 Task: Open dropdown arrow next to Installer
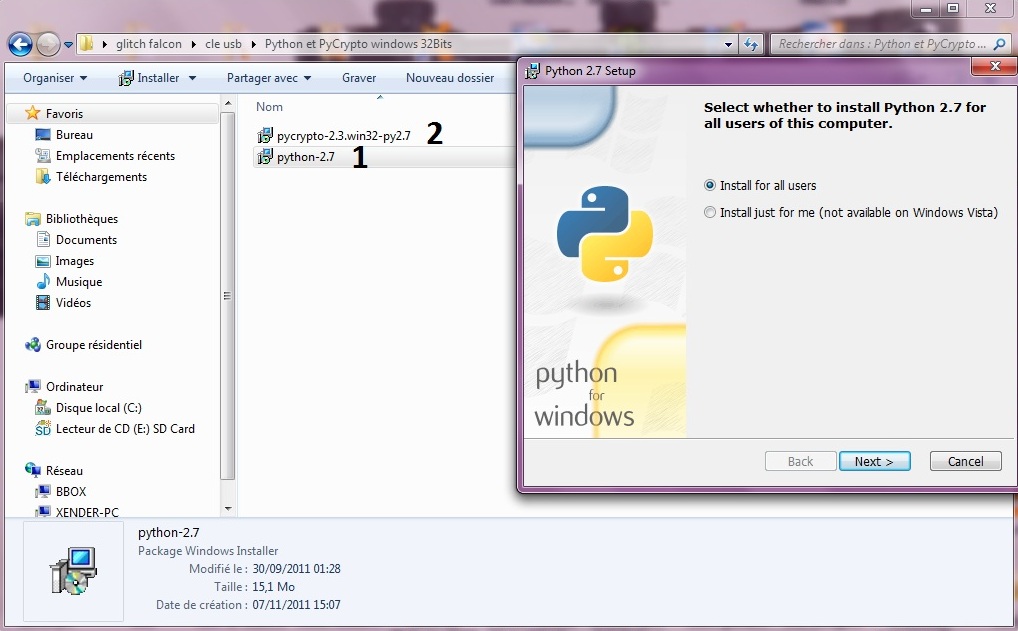(192, 78)
